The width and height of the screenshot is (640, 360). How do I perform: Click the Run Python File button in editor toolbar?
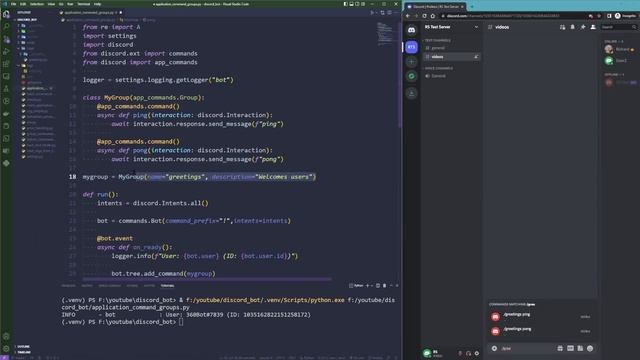coord(372,13)
